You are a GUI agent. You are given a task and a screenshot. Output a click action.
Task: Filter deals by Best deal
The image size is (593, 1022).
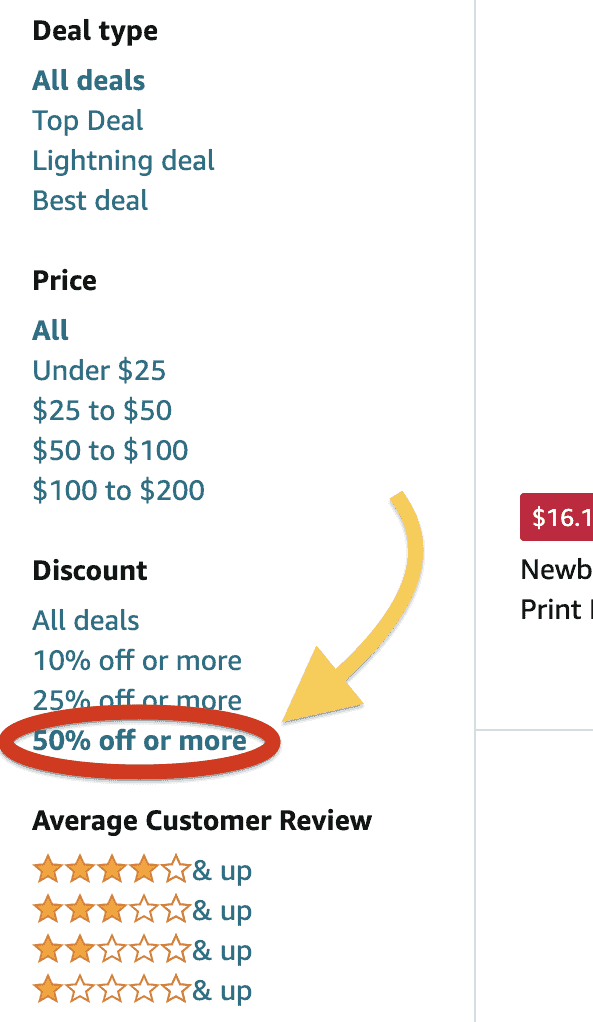click(90, 200)
